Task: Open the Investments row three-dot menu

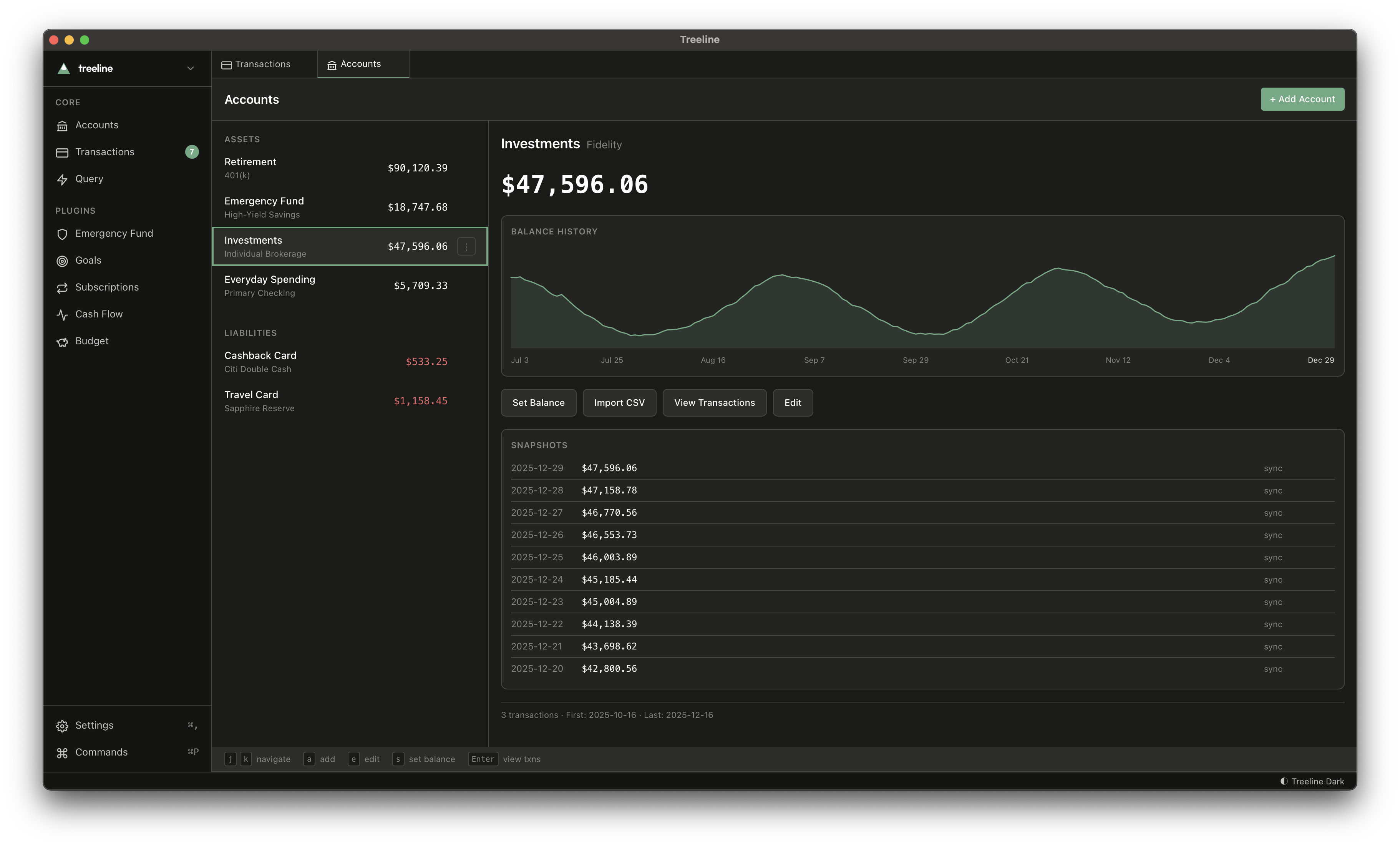Action: [466, 246]
